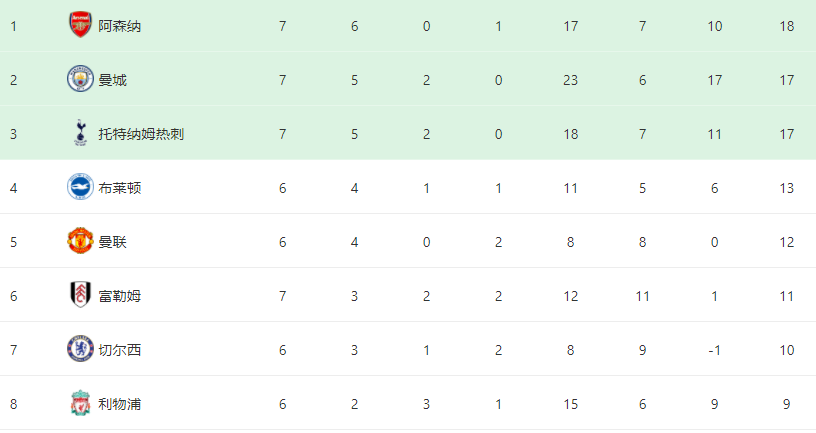Click the Arsenal club crest icon
Image resolution: width=816 pixels, height=433 pixels.
pos(80,25)
